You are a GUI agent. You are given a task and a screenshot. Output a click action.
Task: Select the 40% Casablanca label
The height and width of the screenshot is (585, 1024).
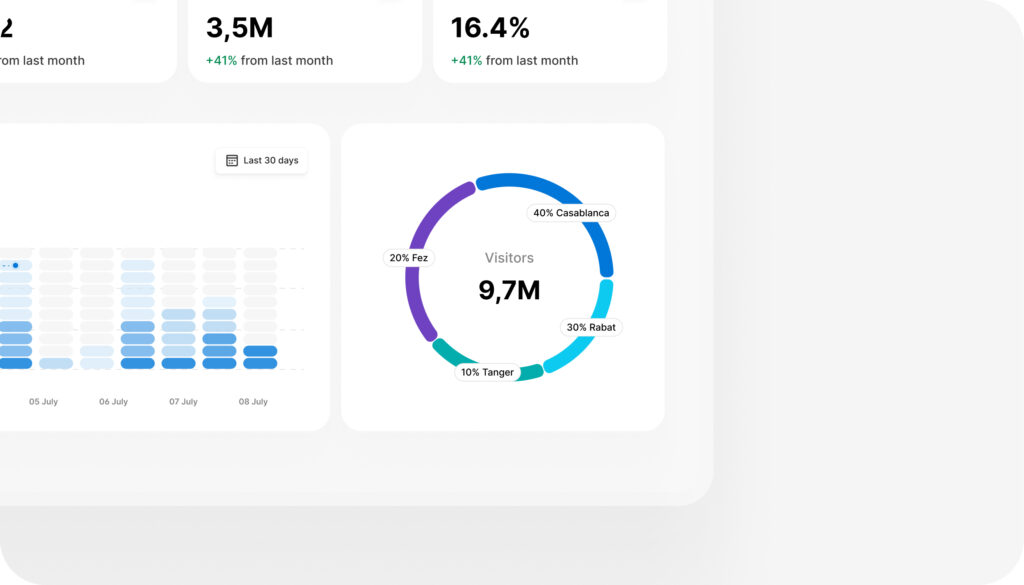[x=571, y=213]
